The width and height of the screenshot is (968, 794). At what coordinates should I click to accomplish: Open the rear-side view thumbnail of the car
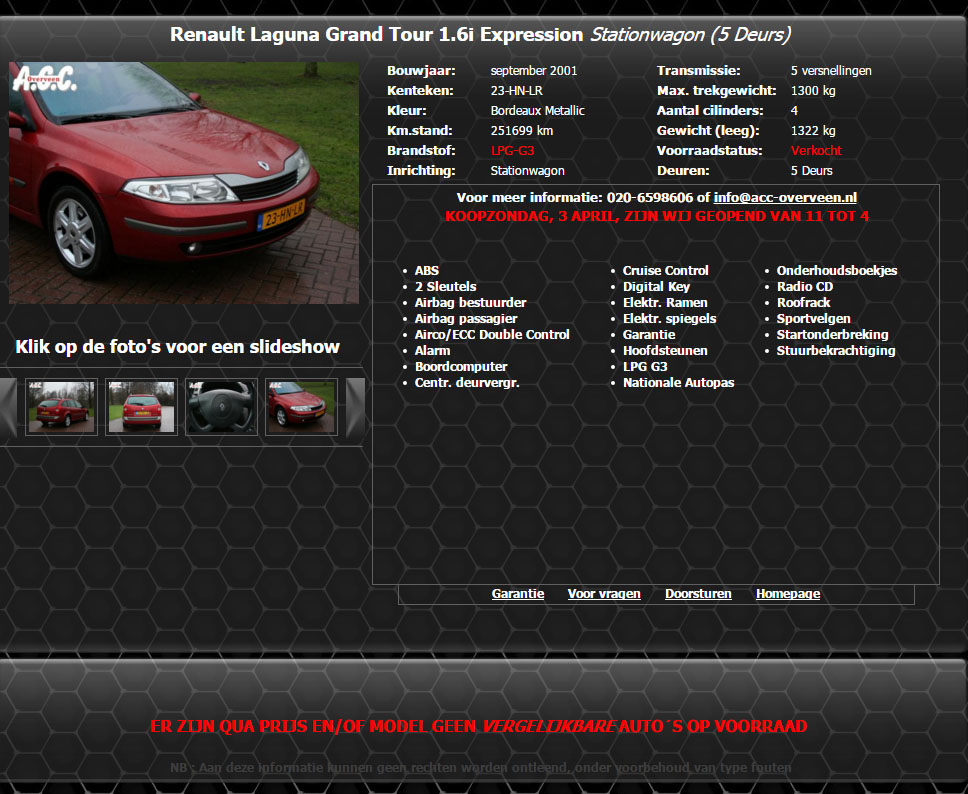[61, 407]
